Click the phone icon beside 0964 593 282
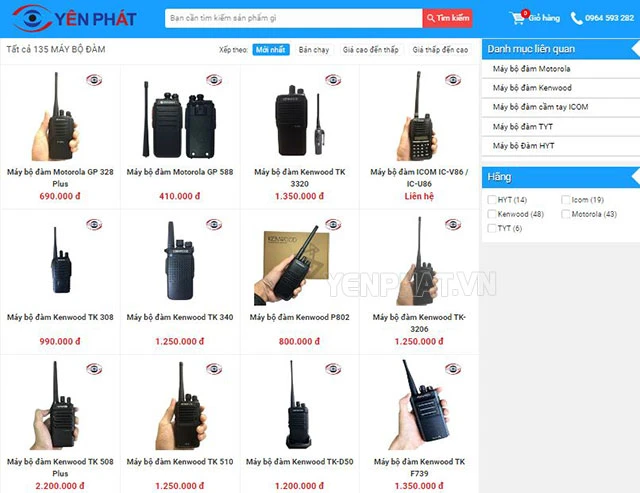Viewport: 640px width, 493px height. pos(576,18)
